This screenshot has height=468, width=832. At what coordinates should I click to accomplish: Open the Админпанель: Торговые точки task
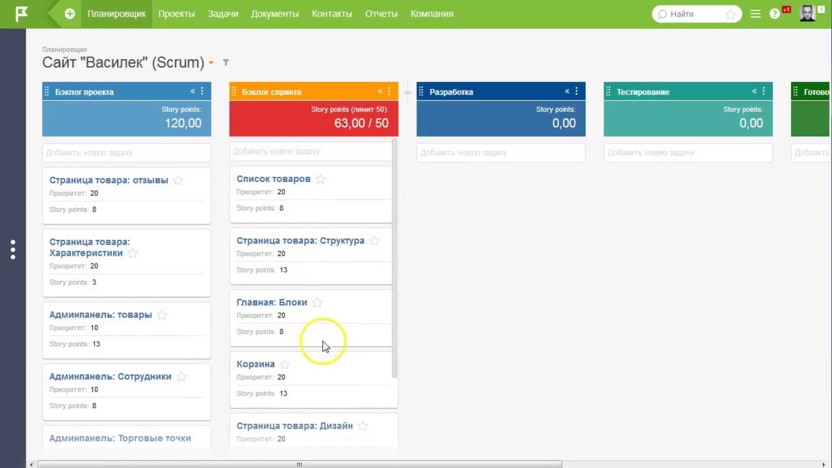tap(120, 438)
